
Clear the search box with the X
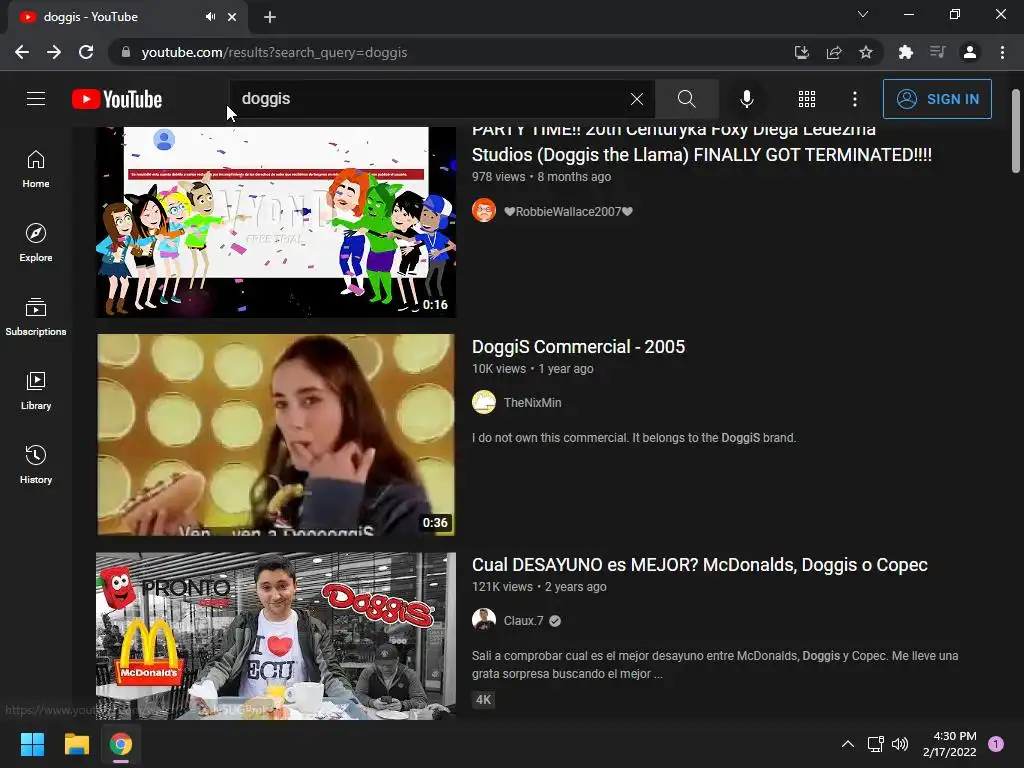[x=637, y=99]
